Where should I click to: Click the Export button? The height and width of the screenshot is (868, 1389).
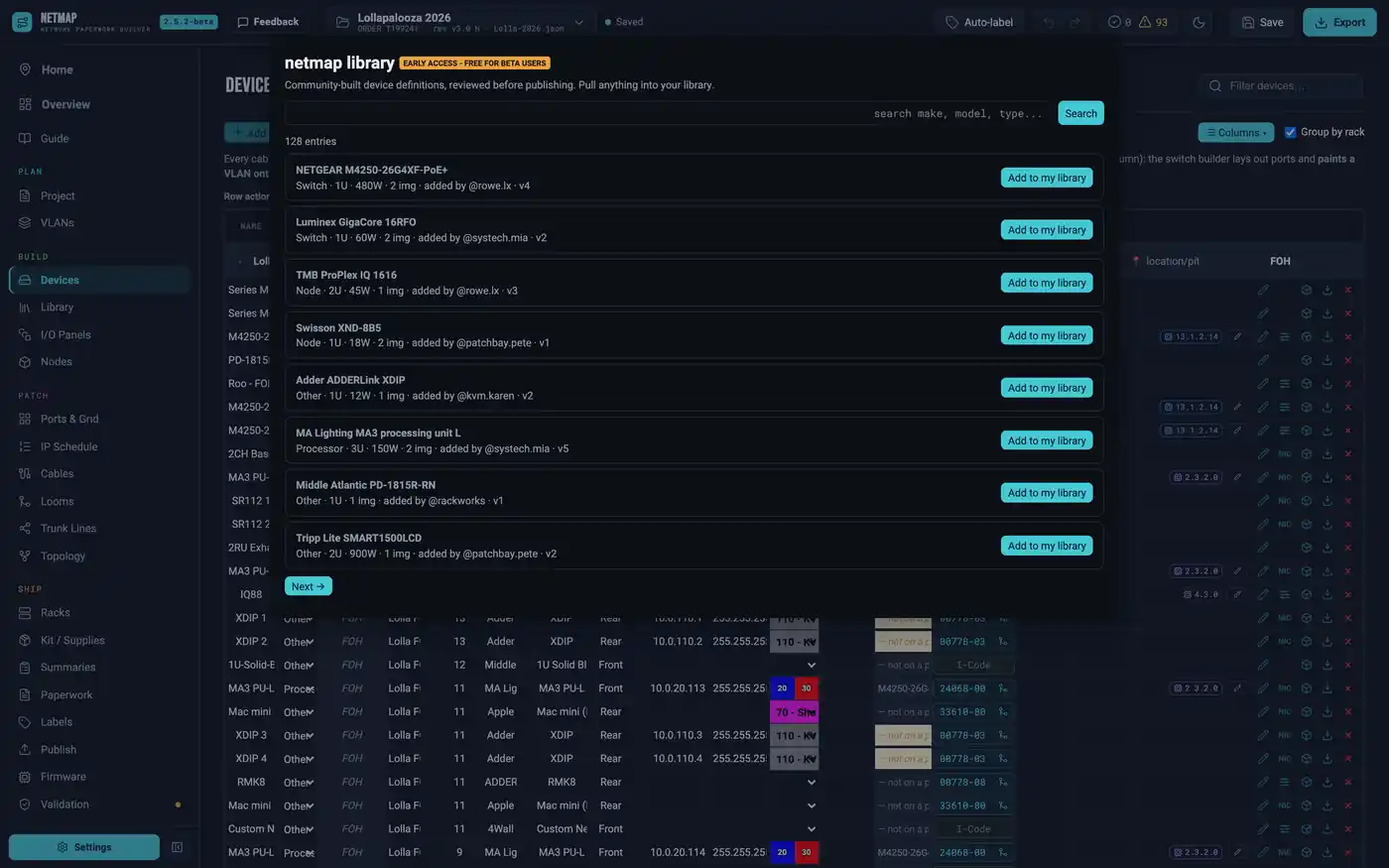pos(1339,22)
